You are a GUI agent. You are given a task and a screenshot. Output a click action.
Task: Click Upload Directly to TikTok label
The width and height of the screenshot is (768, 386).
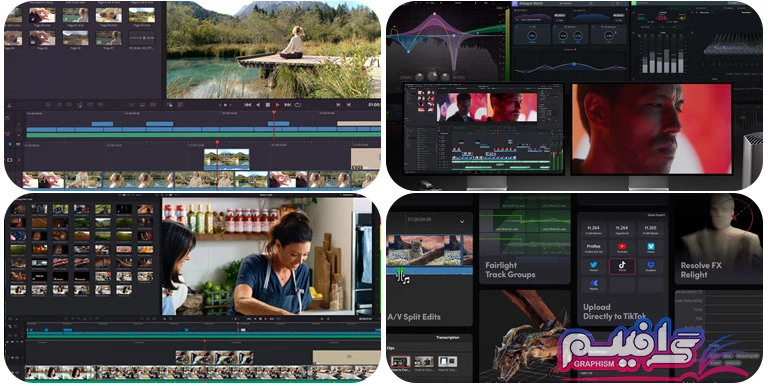[615, 312]
